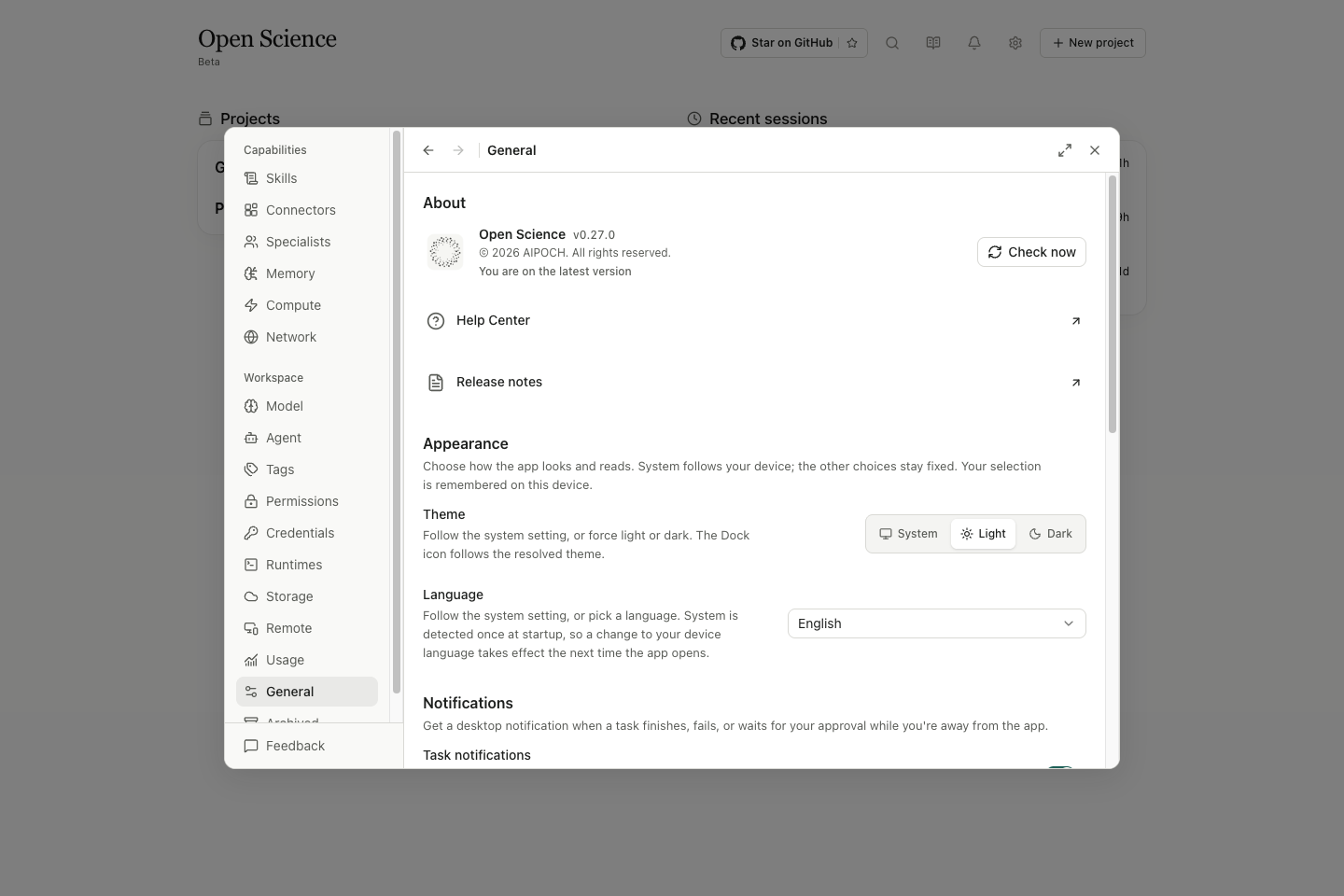Open the Memory settings section
The width and height of the screenshot is (1344, 896).
307,273
